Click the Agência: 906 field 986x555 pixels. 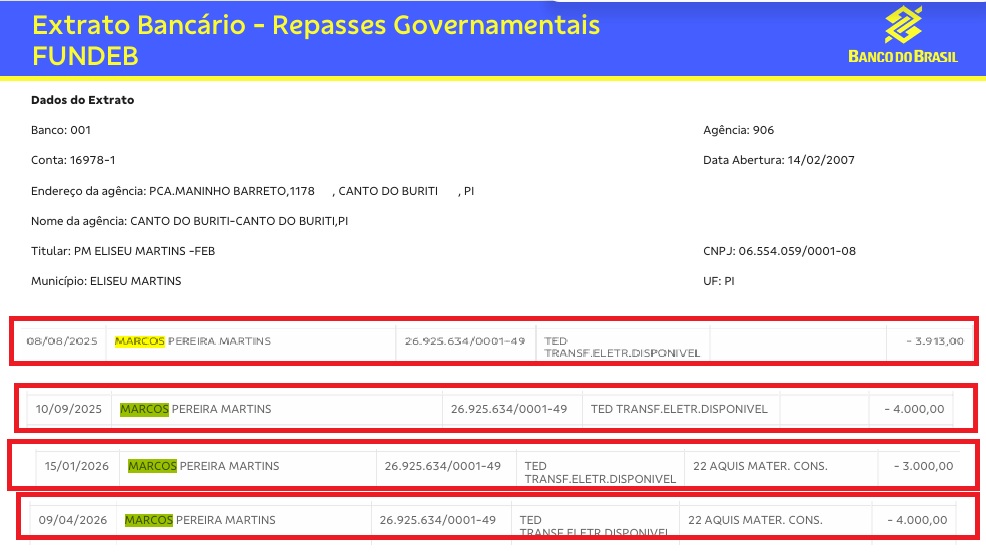(738, 130)
